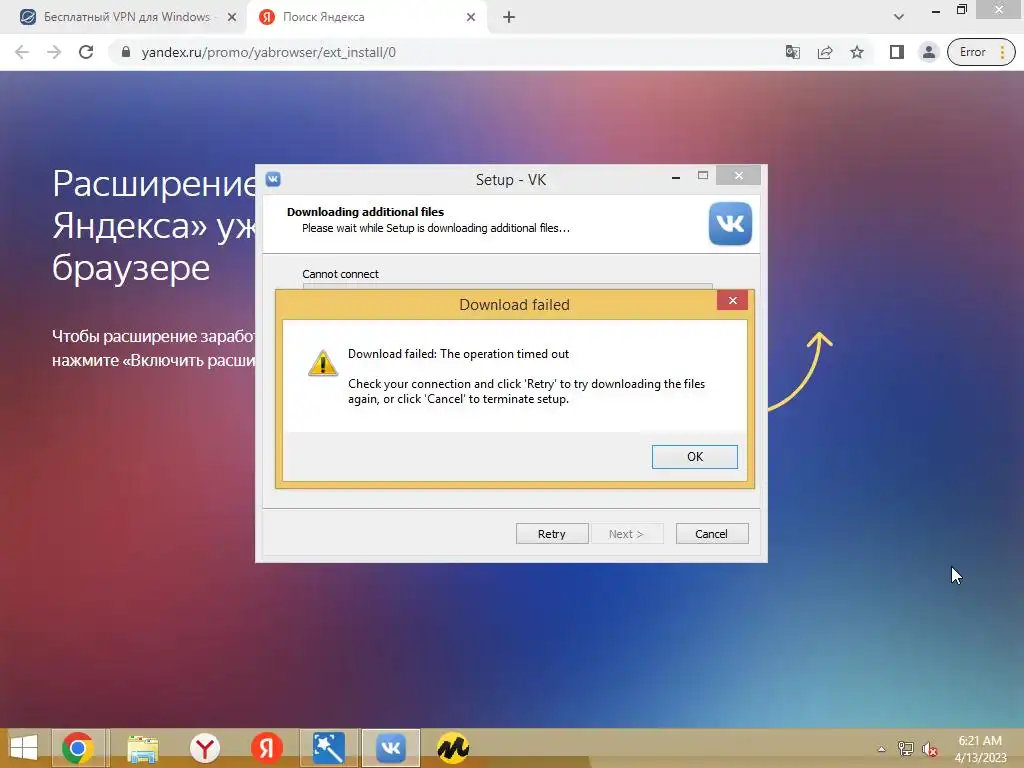Show hidden system tray icons
1024x768 pixels.
tap(882, 749)
